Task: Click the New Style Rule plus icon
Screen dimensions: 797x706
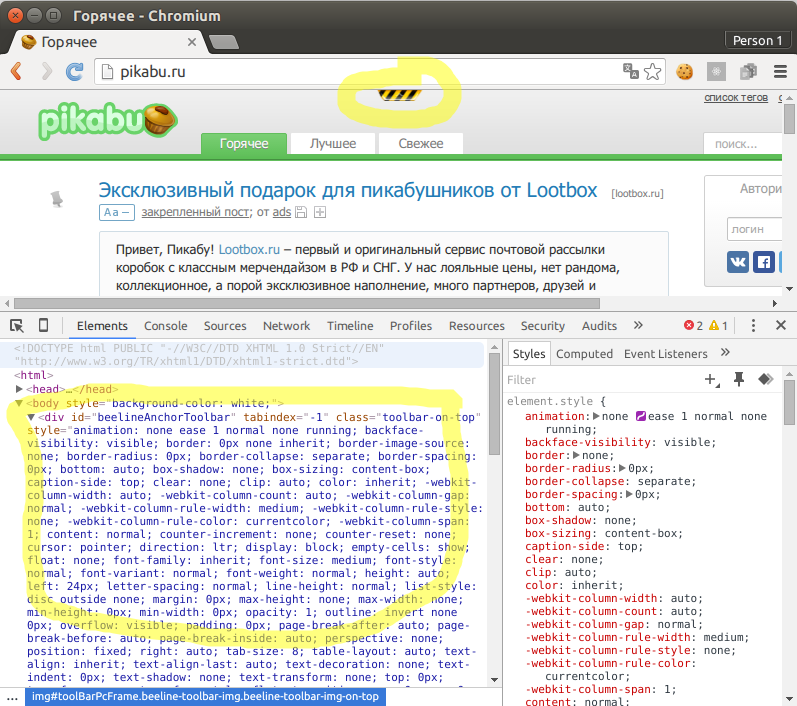Action: point(711,379)
